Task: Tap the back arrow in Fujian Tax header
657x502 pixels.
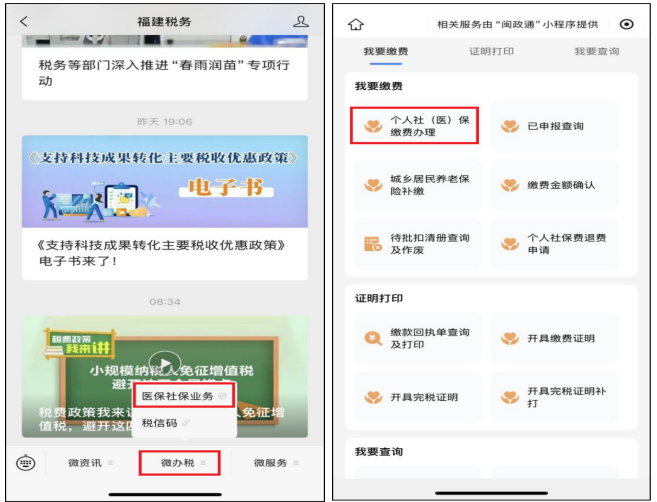Action: [24, 21]
